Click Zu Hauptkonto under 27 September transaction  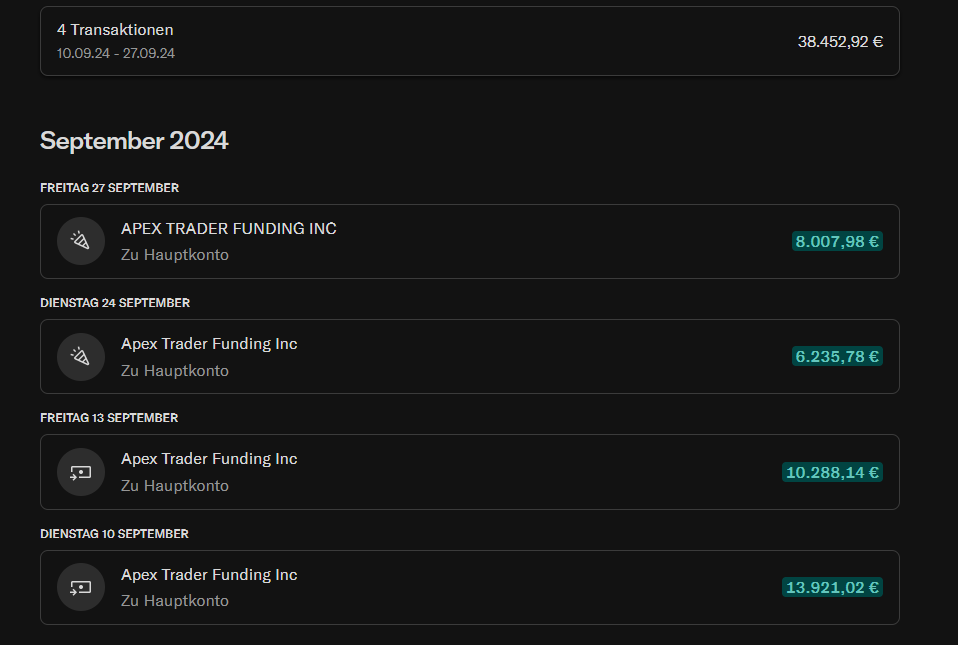tap(175, 255)
